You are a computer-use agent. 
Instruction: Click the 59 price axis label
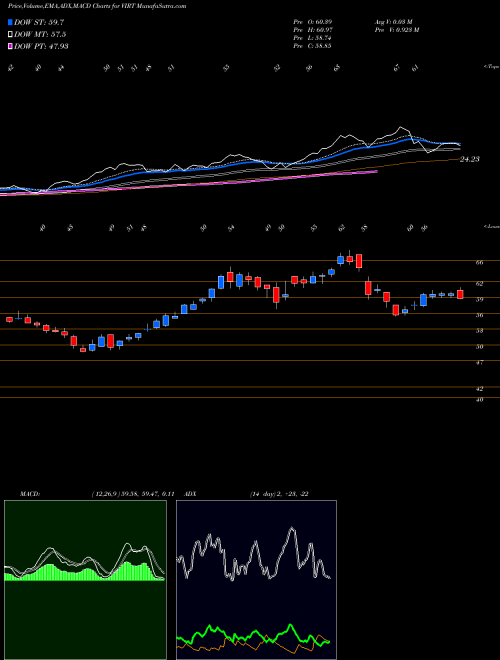(x=480, y=299)
